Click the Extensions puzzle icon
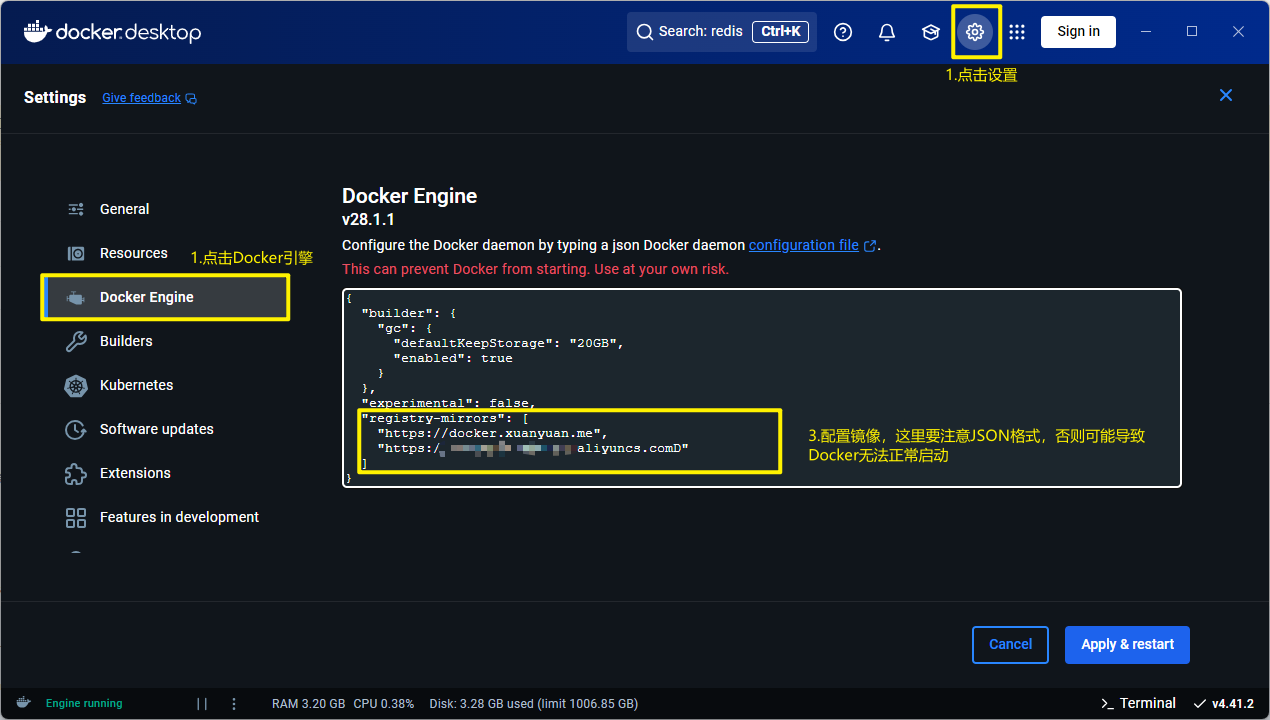 [x=76, y=473]
